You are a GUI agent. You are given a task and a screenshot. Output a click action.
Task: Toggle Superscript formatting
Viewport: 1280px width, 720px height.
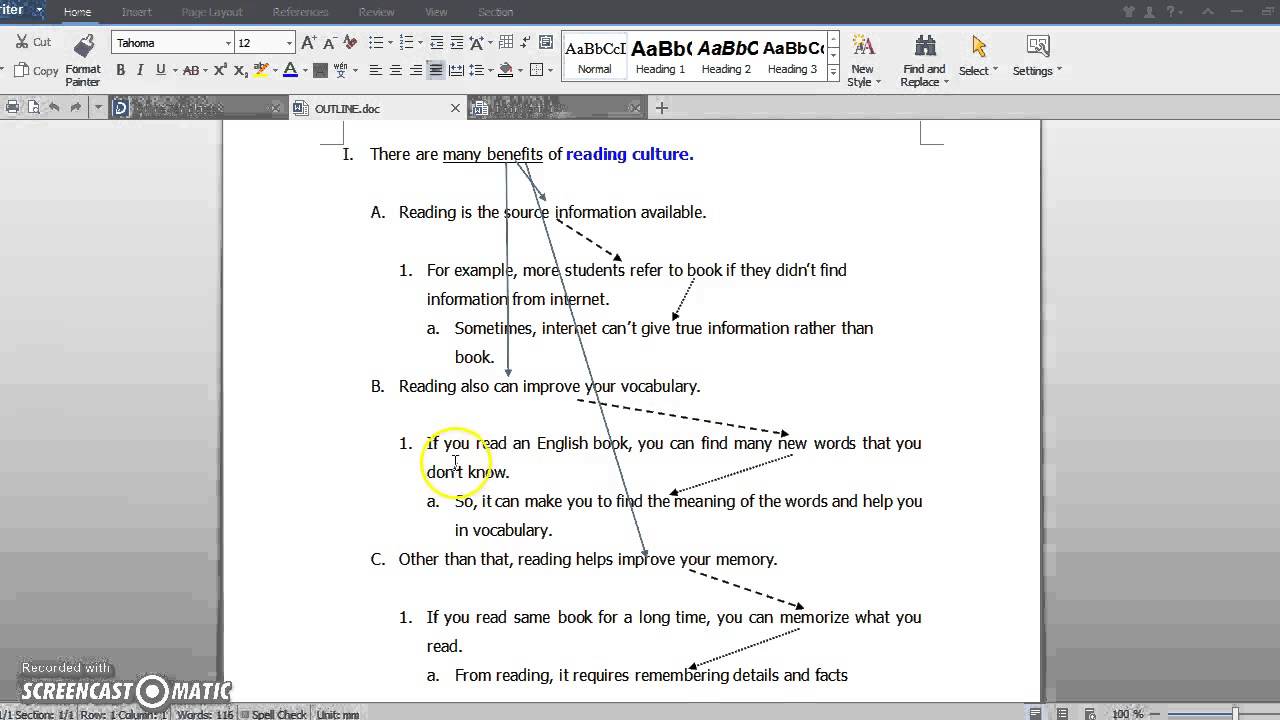(x=221, y=70)
